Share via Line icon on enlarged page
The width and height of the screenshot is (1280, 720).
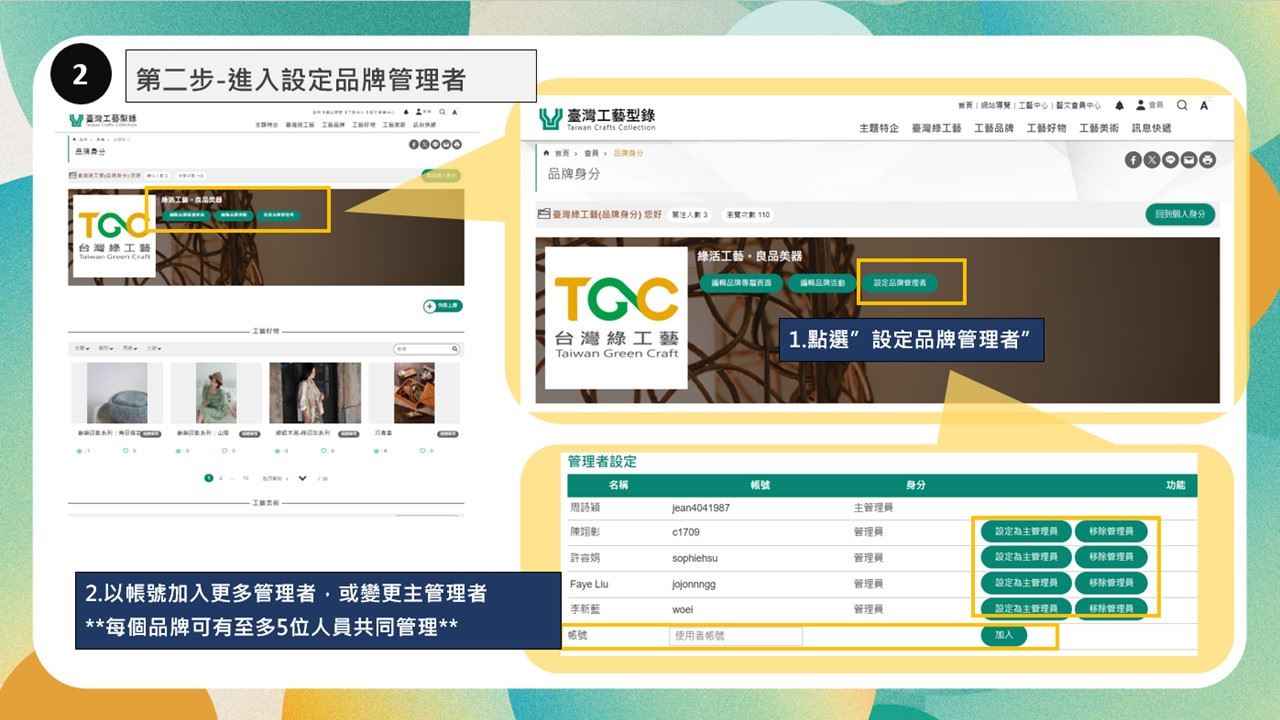click(x=1171, y=160)
